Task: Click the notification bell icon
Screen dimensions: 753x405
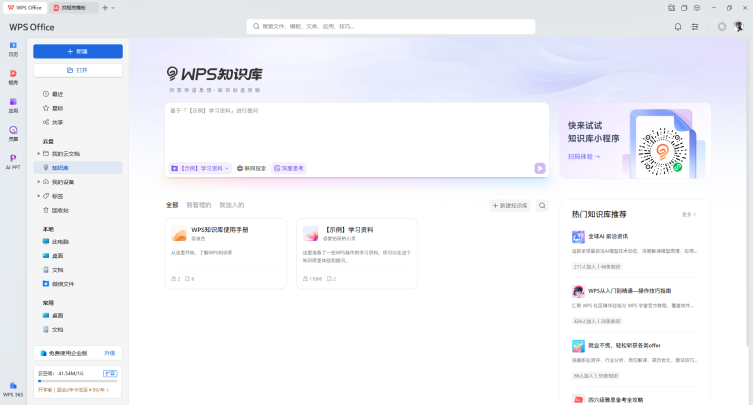Action: click(678, 26)
